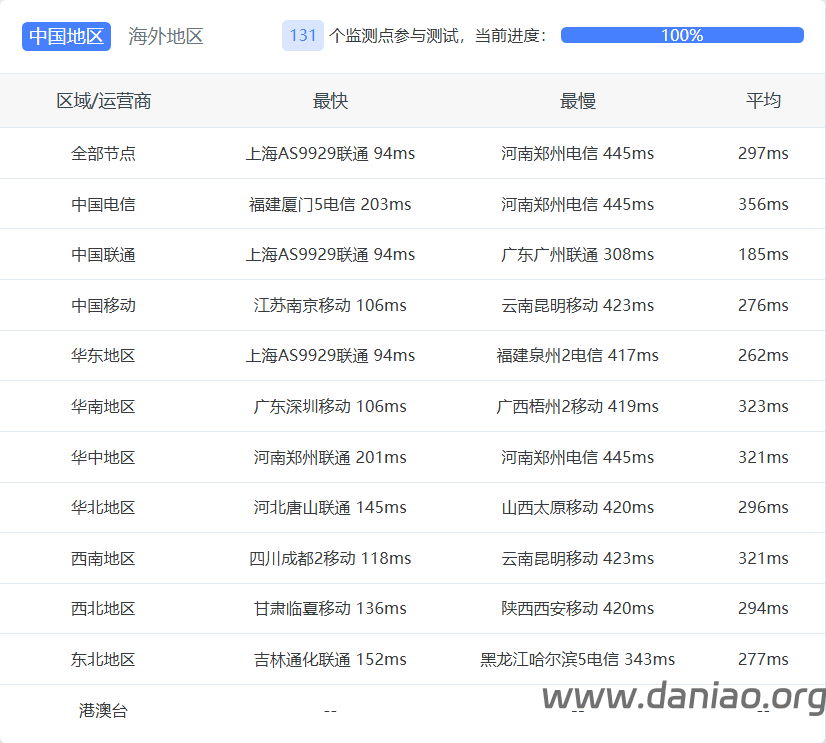Click the 277ms average value

[x=763, y=659]
